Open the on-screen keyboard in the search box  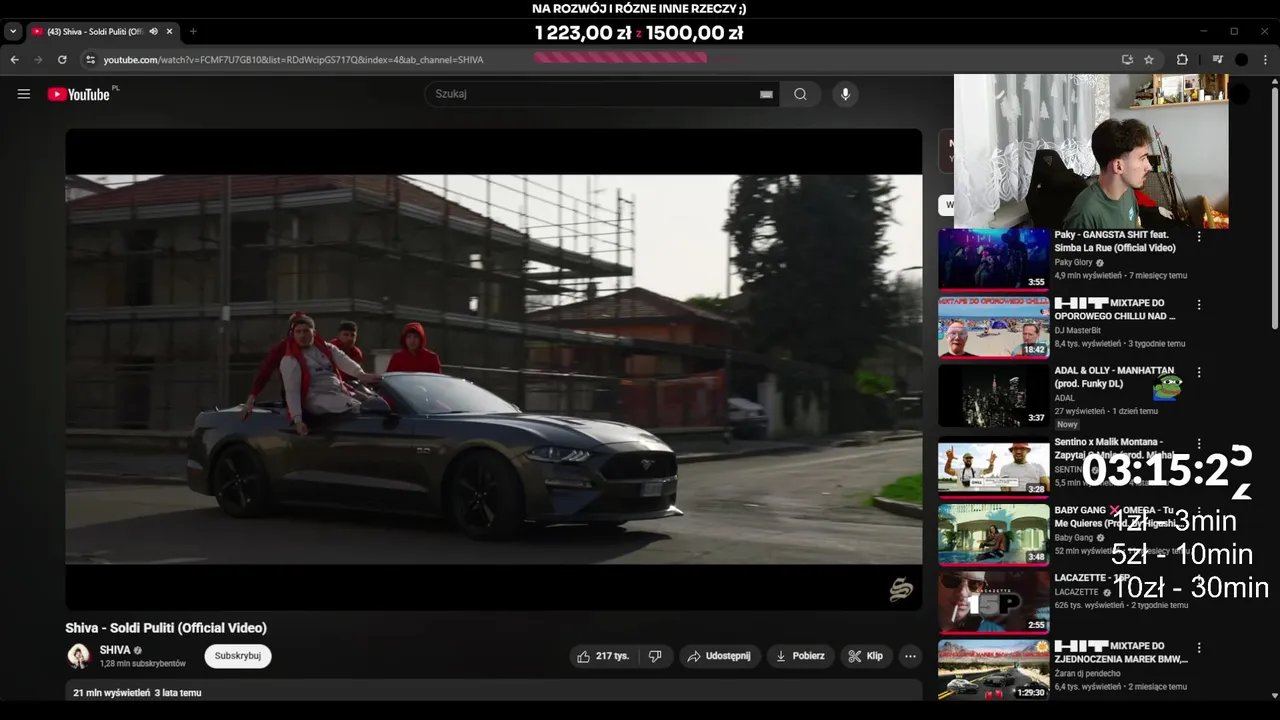(x=766, y=94)
